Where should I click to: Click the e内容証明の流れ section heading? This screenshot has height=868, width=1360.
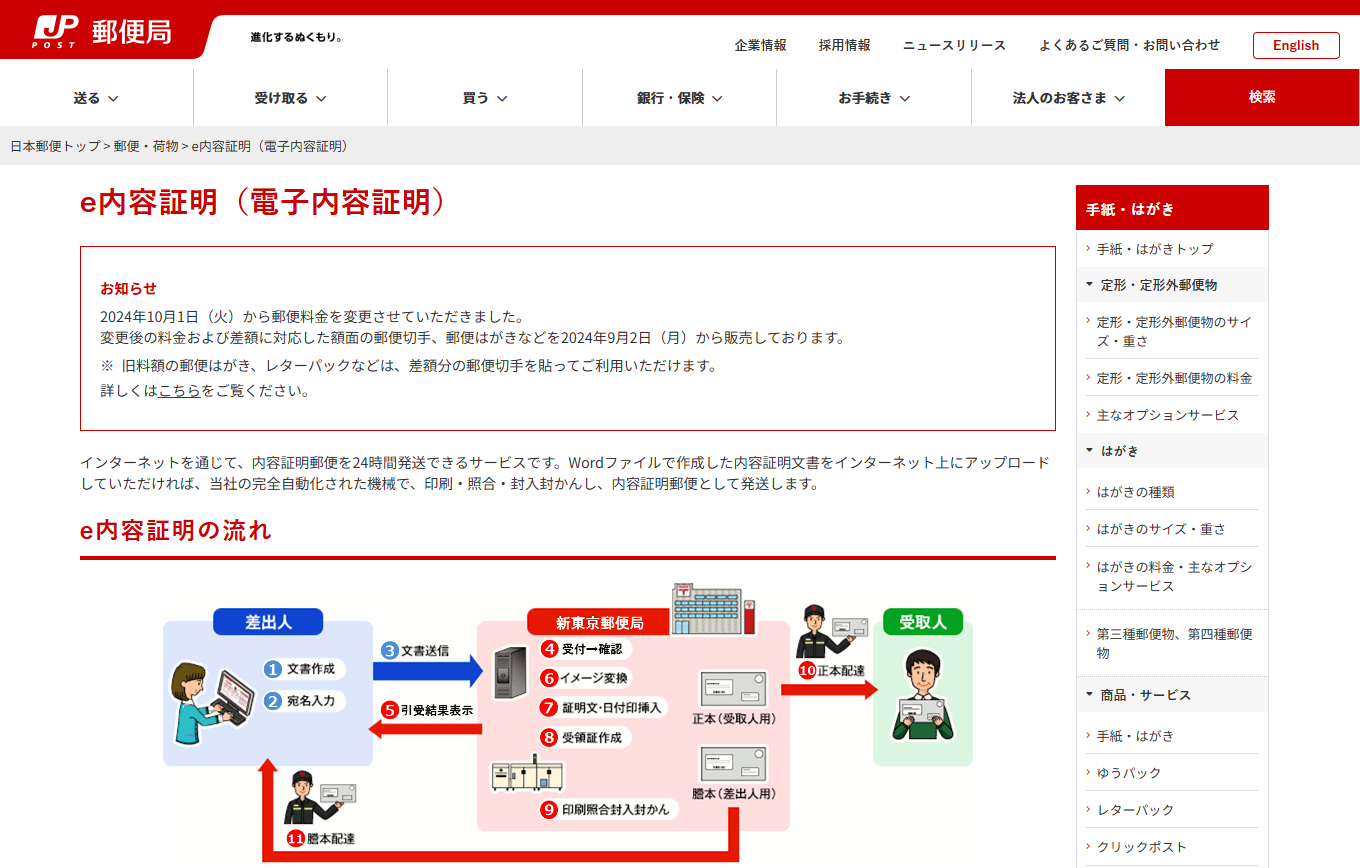(176, 531)
